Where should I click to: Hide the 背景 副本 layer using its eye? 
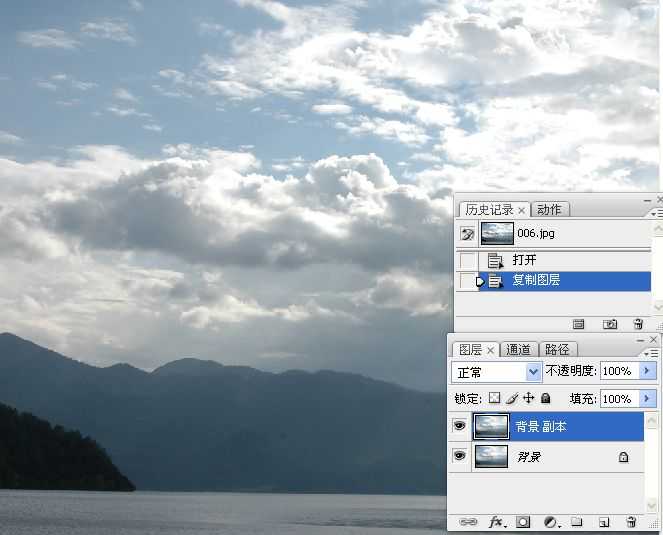coord(460,426)
